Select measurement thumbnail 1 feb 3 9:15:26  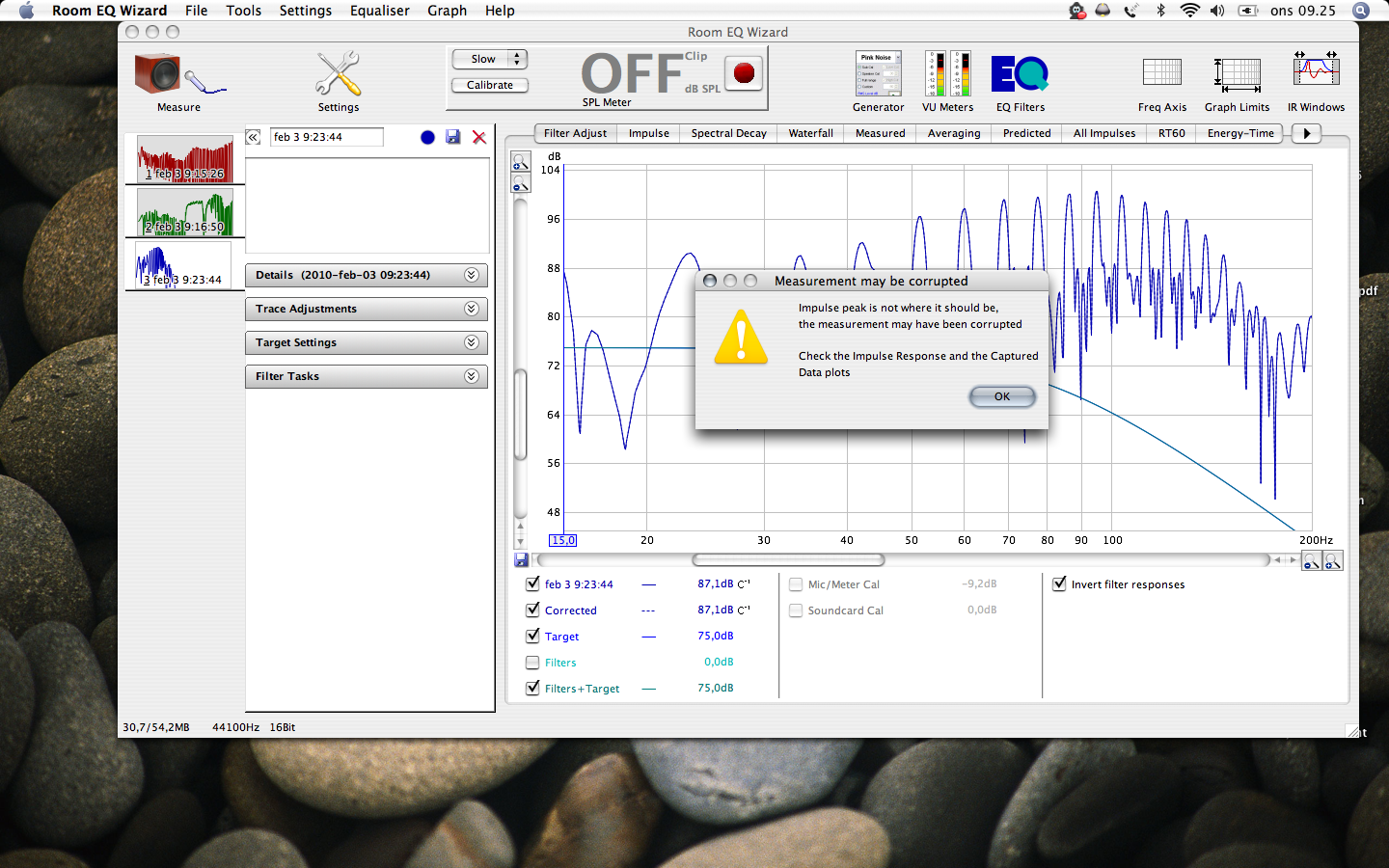(x=185, y=158)
